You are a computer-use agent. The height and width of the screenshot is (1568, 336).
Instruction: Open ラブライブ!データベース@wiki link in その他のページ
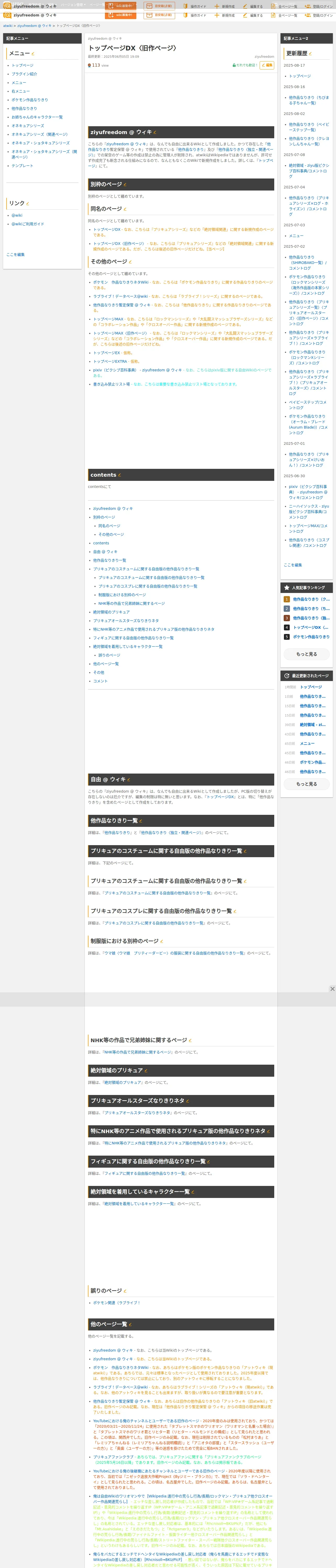tap(121, 296)
